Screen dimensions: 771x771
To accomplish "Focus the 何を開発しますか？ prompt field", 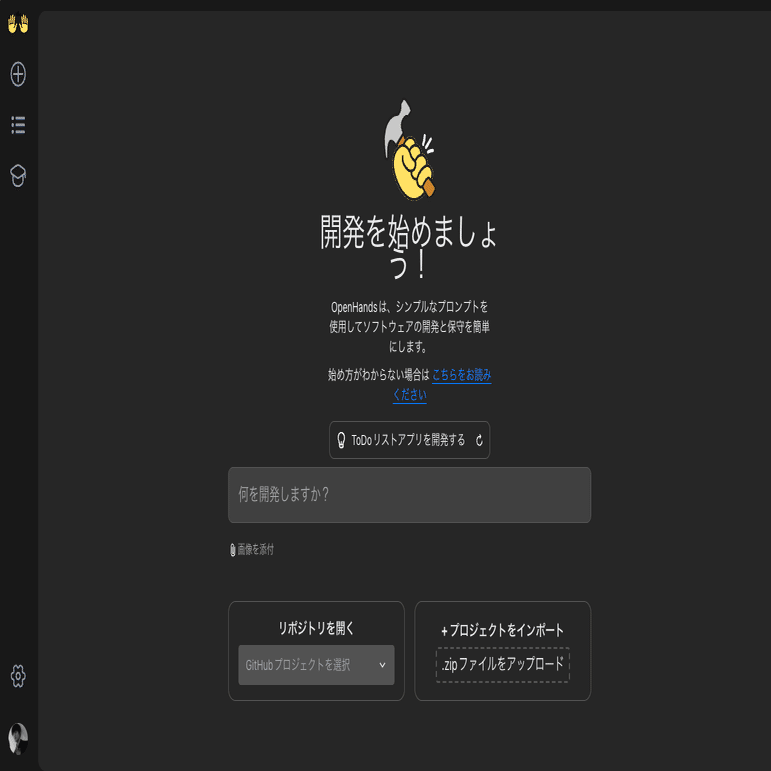I will point(409,495).
